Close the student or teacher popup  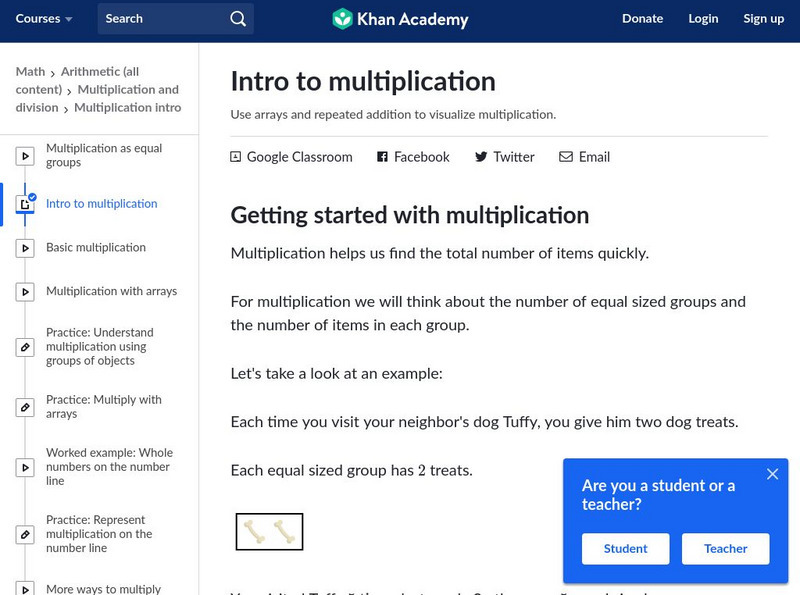(772, 474)
